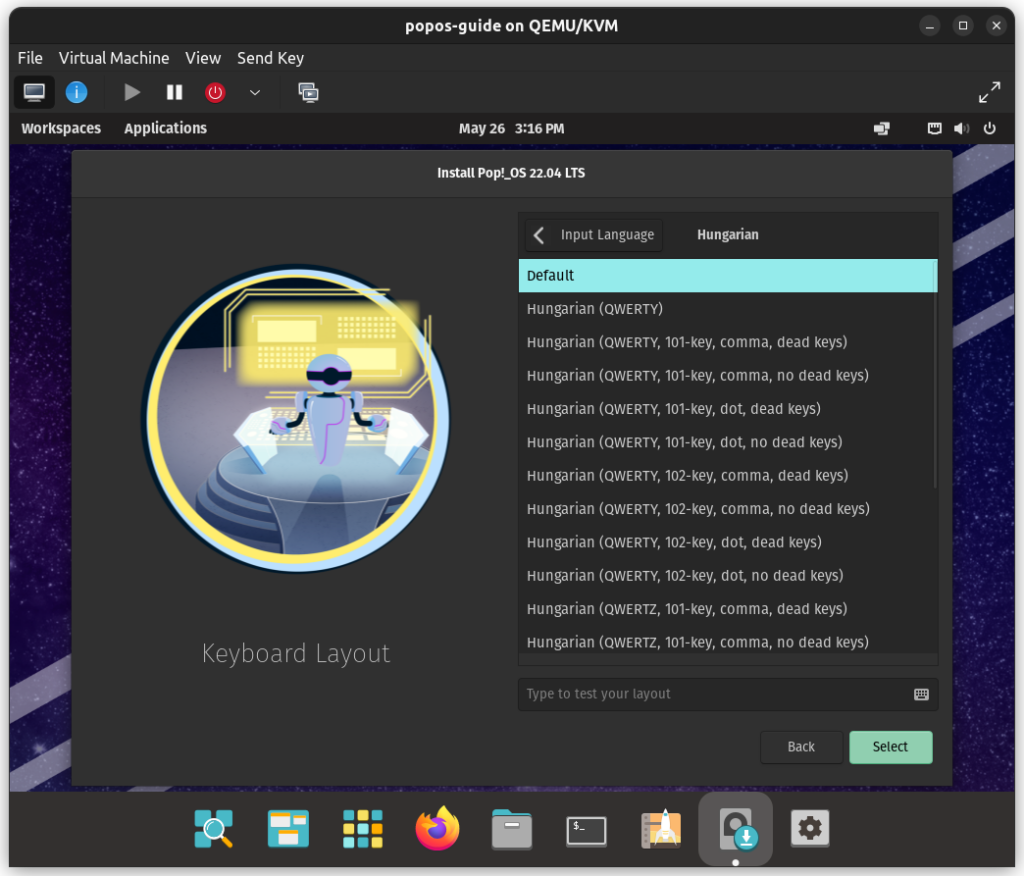
Task: Open Pop!_Shop rocket icon in the dock
Action: click(x=661, y=828)
